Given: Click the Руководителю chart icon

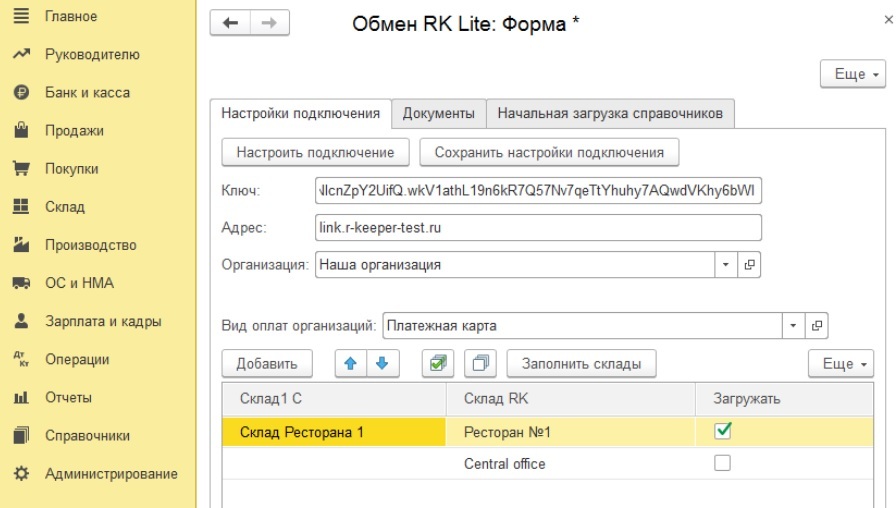Looking at the screenshot, I should (21, 54).
